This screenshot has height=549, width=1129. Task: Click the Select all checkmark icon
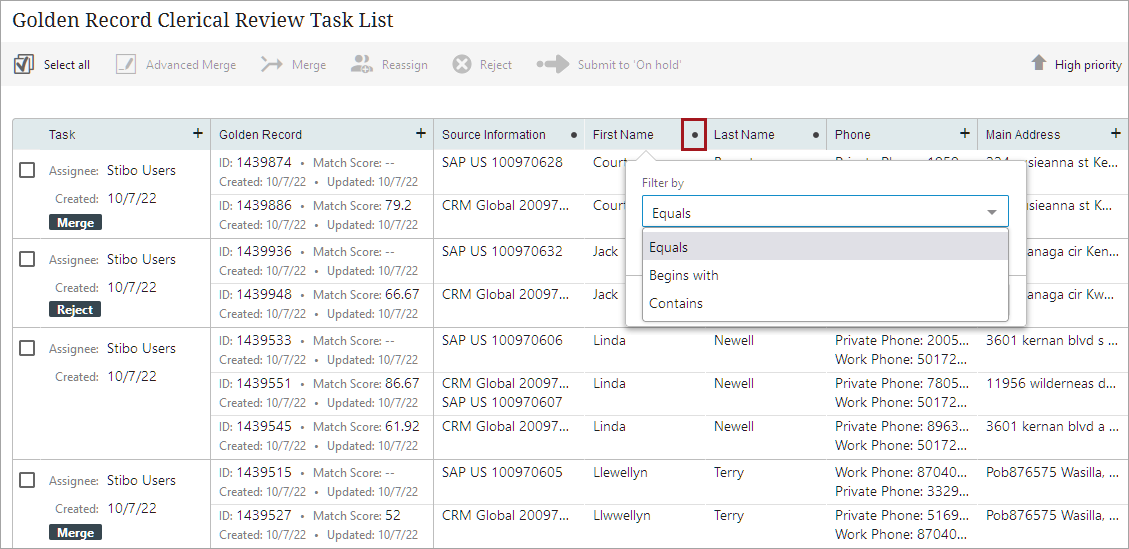click(x=24, y=65)
